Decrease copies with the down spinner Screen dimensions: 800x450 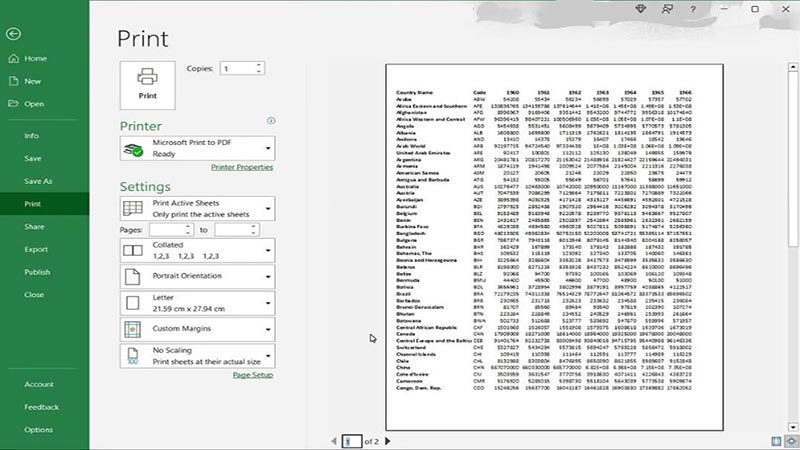pos(259,71)
